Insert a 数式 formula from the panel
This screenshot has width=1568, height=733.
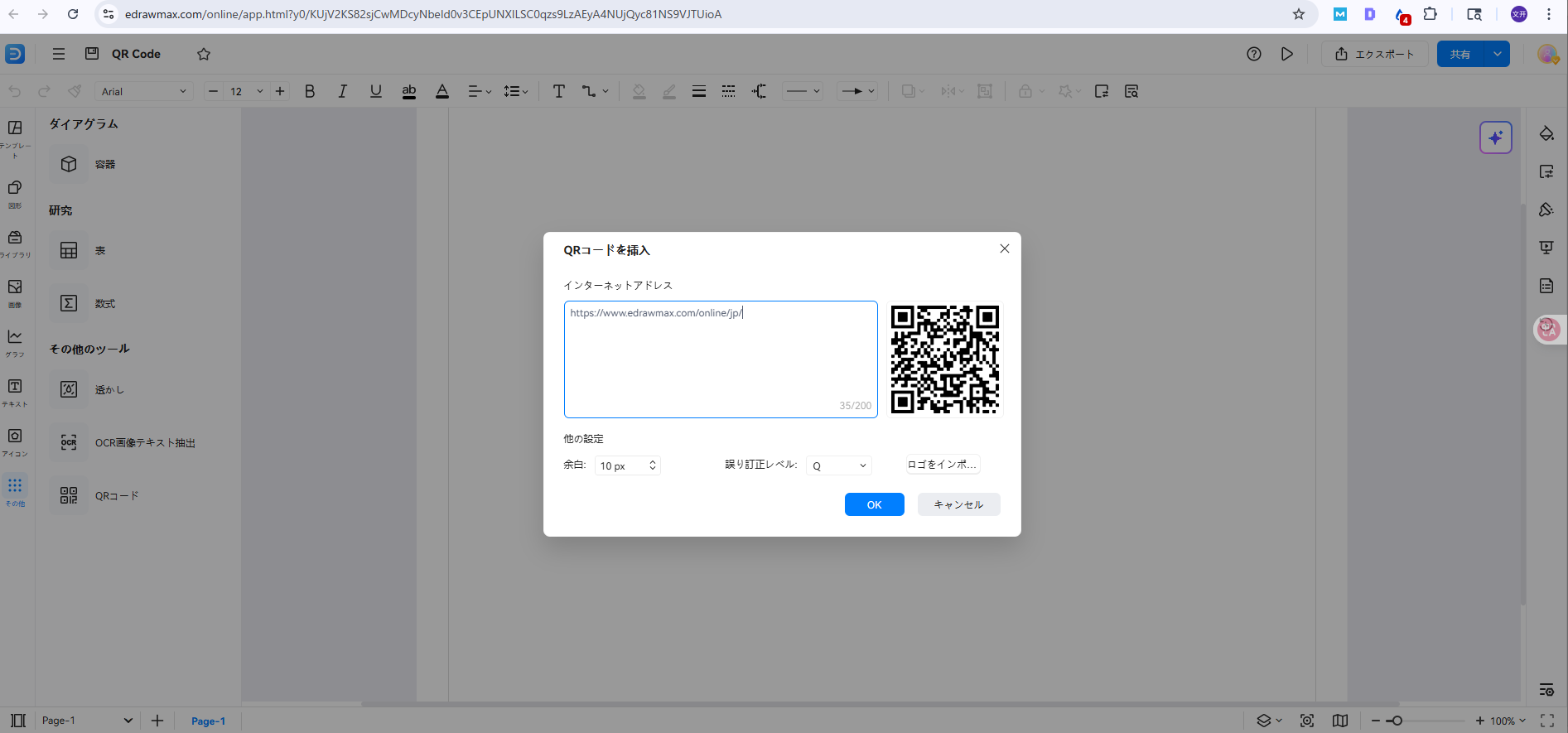(69, 303)
